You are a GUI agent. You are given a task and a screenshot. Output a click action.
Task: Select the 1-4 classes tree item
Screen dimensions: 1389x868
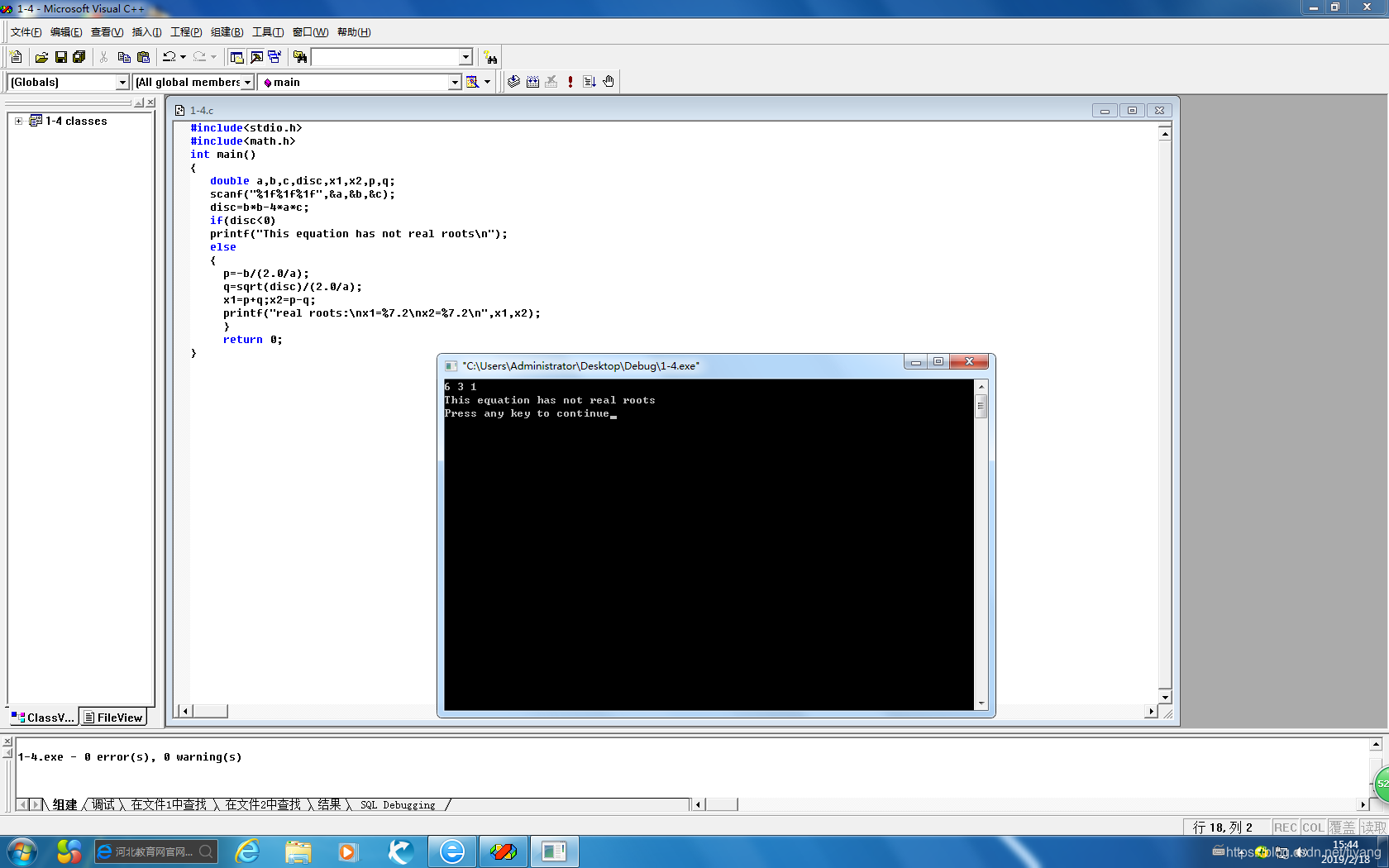click(76, 121)
